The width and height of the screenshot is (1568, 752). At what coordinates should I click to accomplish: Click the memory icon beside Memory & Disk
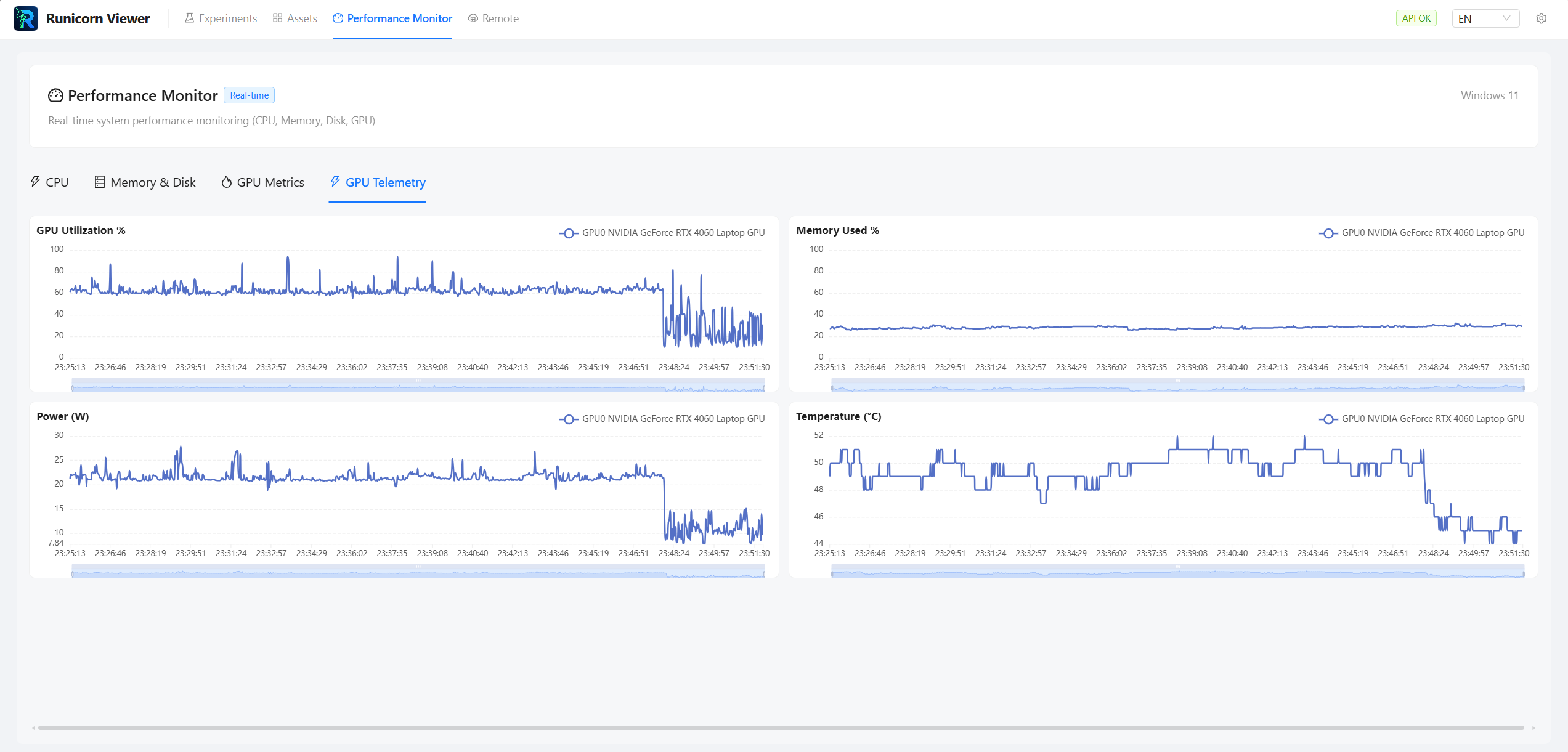pyautogui.click(x=100, y=182)
